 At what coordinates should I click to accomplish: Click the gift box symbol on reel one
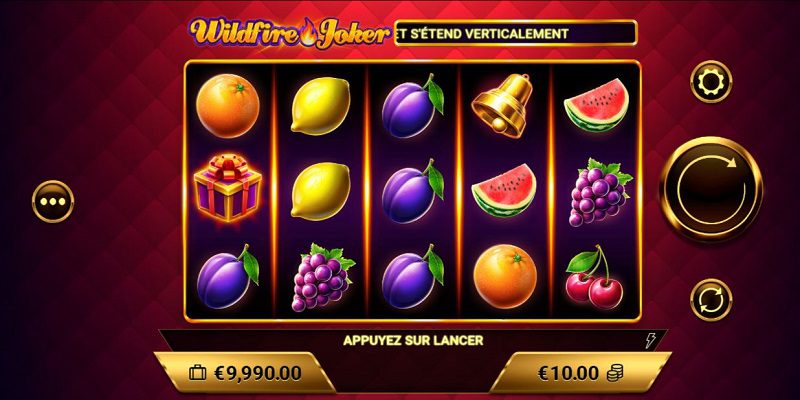click(x=228, y=188)
